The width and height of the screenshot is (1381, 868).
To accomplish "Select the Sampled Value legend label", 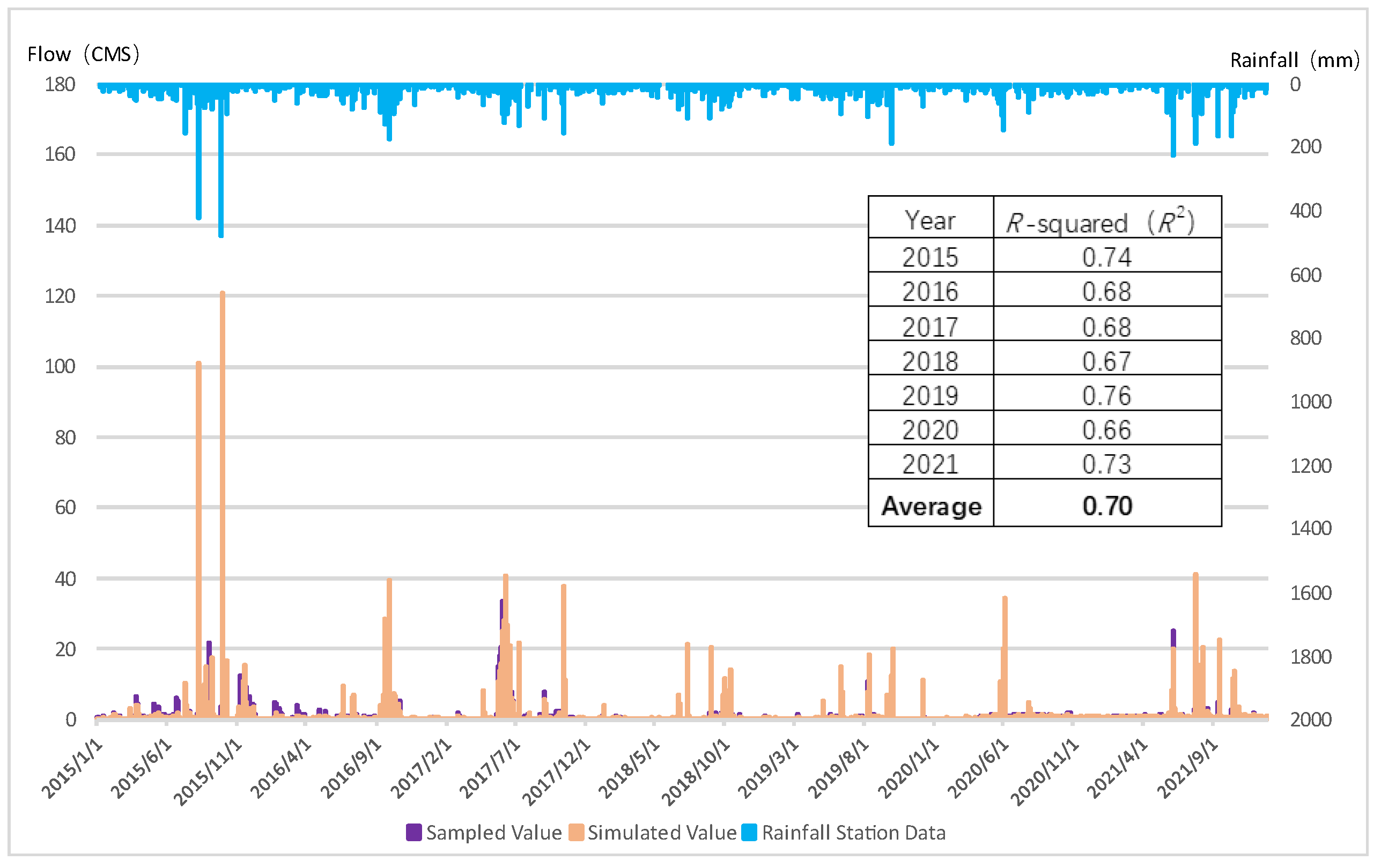I will point(494,833).
